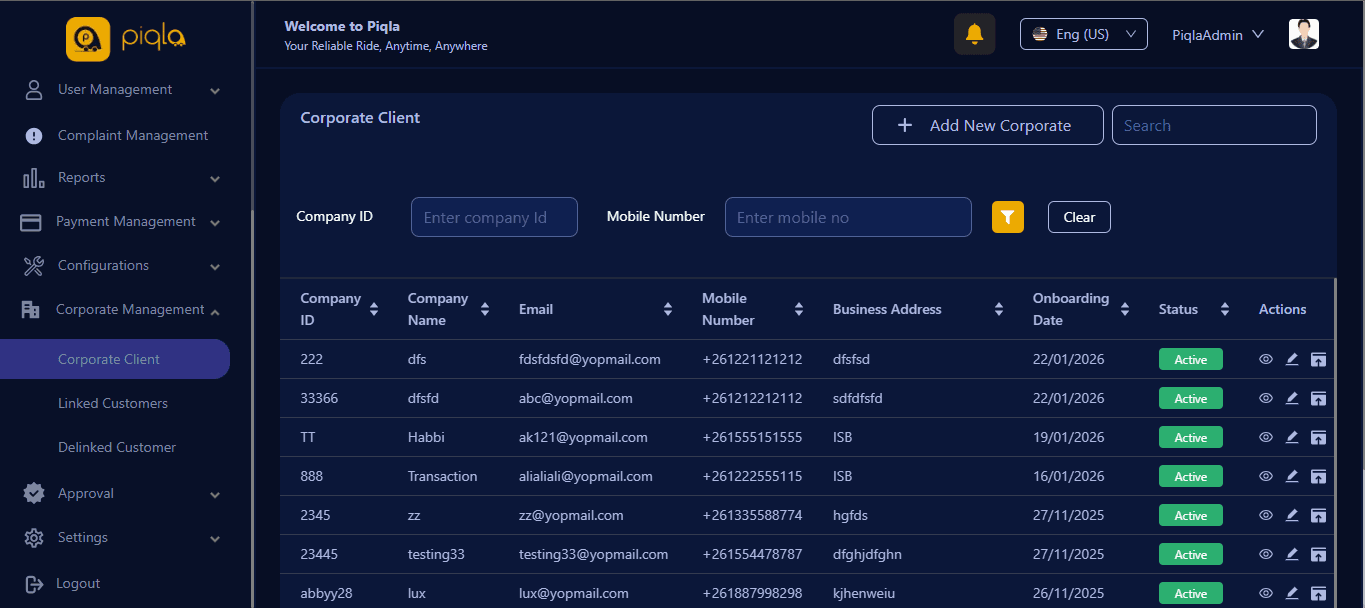Open archive icon for Transaction row
Screen dimensions: 1365x608
(x=1318, y=476)
